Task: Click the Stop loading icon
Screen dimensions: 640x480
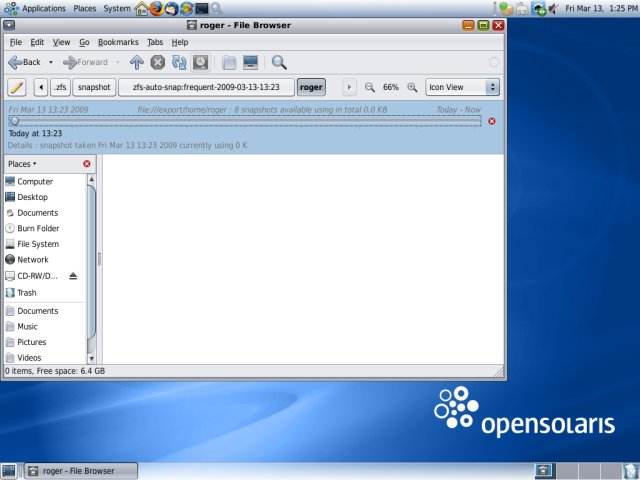Action: 158,62
